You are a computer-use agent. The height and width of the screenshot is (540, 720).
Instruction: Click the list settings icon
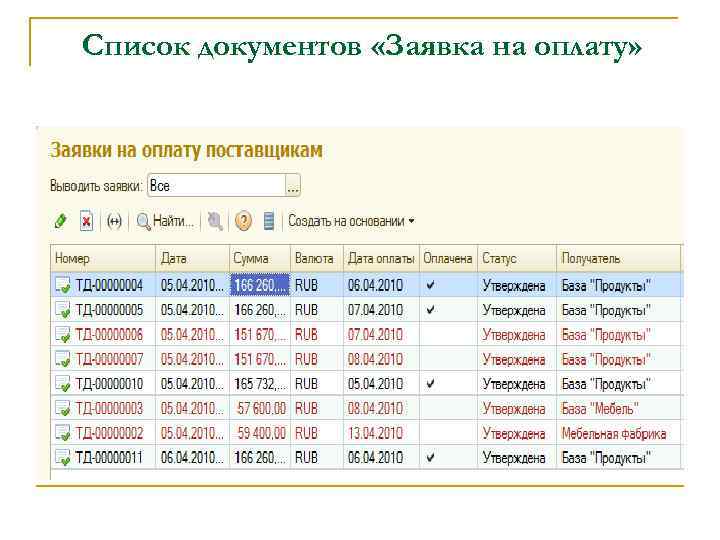point(269,221)
